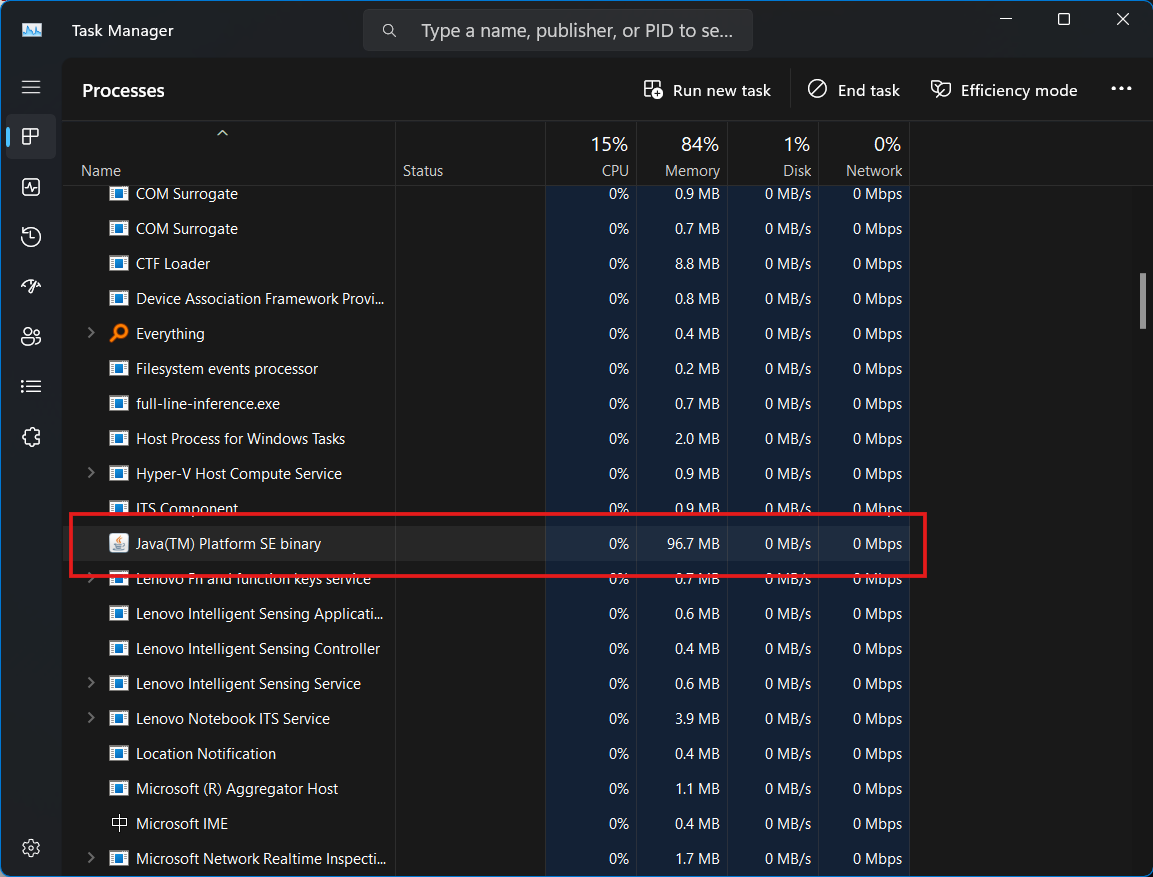Sort processes by Disk column

coord(774,154)
